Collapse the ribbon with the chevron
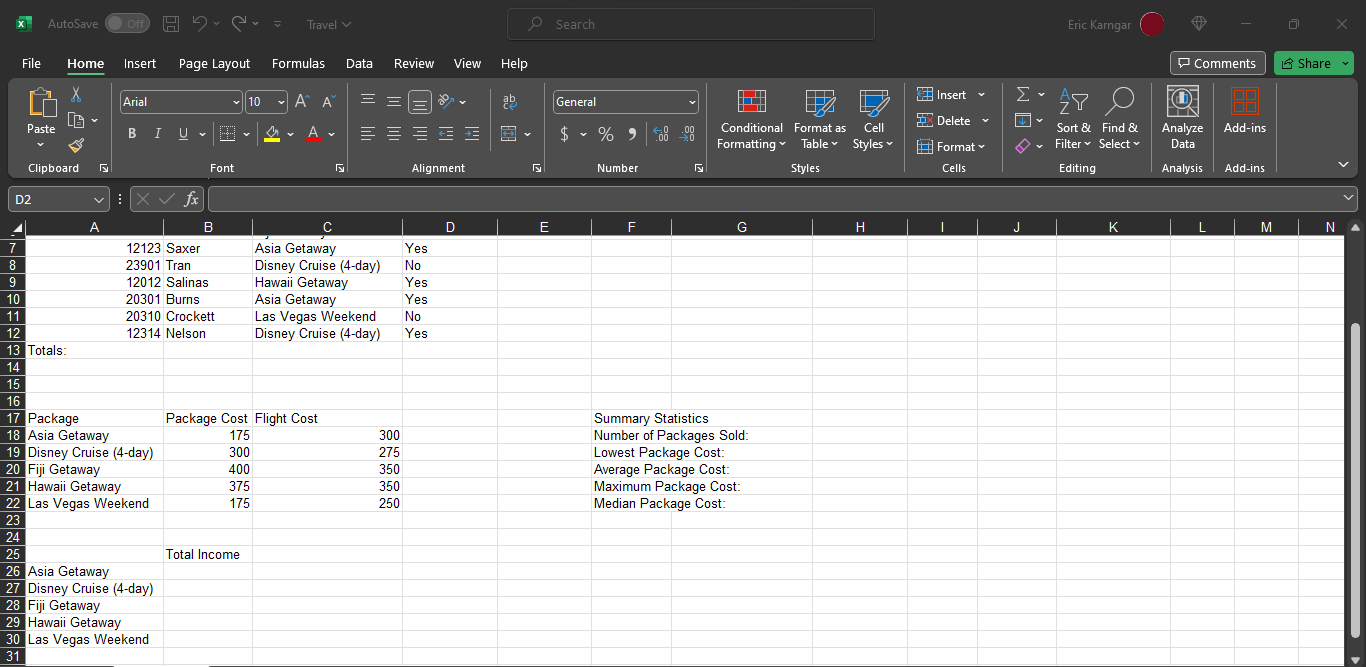1366x667 pixels. (x=1343, y=163)
